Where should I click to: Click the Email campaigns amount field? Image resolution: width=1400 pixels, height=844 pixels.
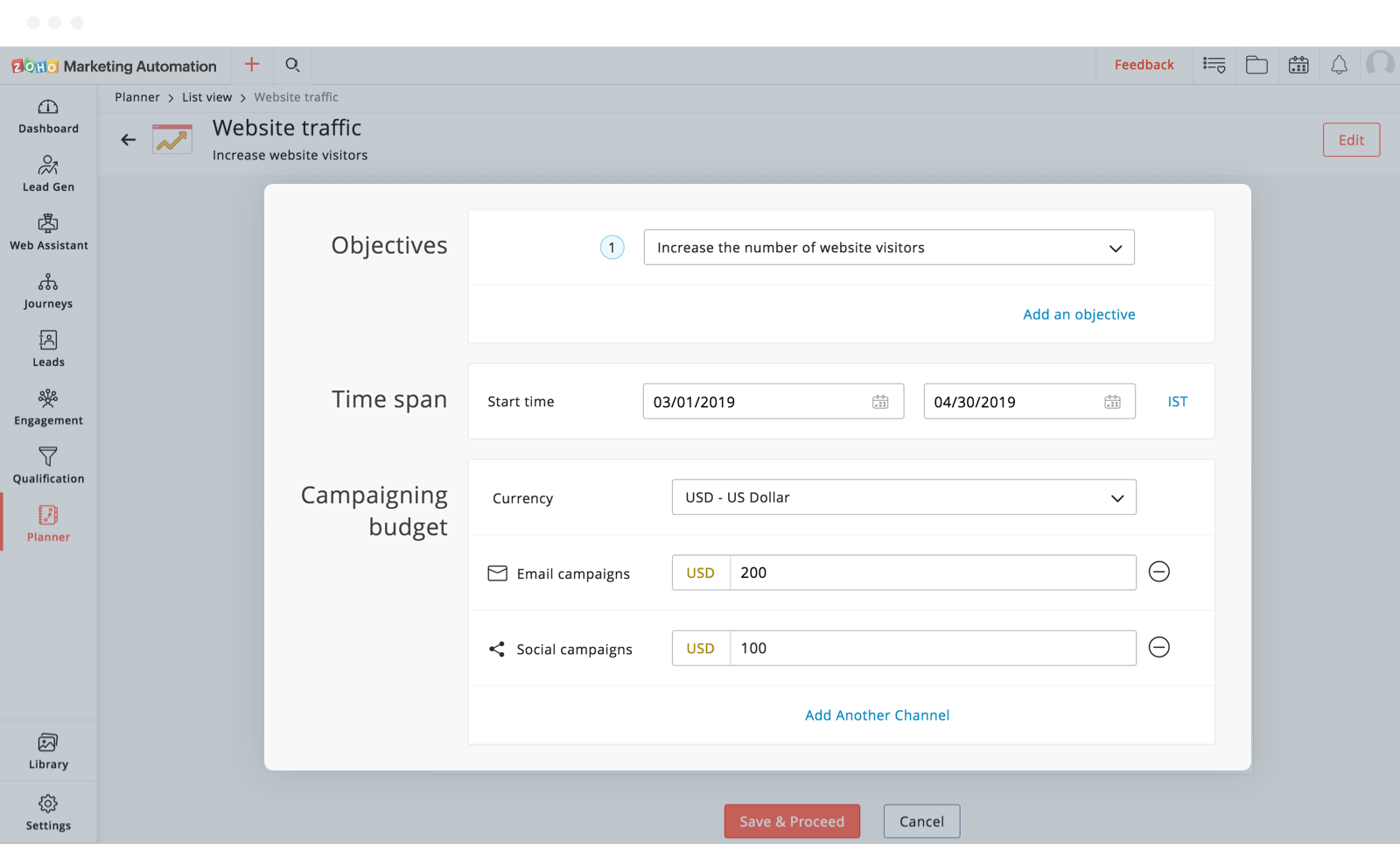coord(932,573)
